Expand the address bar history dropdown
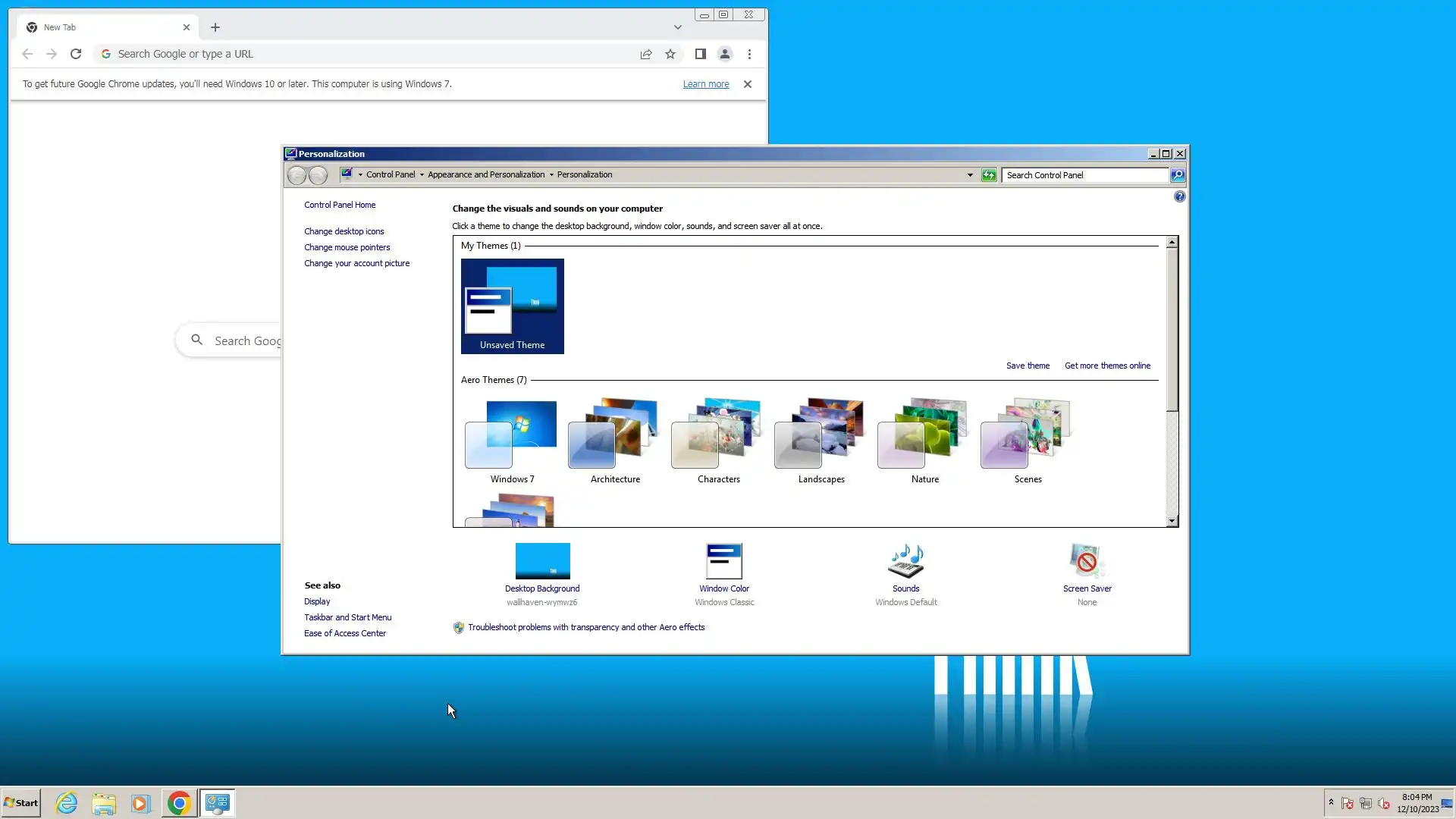This screenshot has height=819, width=1456. (x=970, y=175)
